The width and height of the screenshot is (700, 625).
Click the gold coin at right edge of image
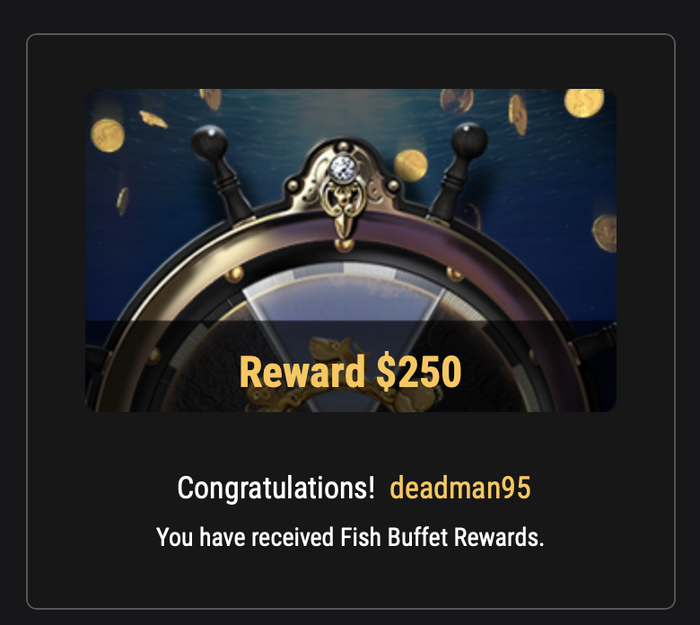tap(604, 233)
